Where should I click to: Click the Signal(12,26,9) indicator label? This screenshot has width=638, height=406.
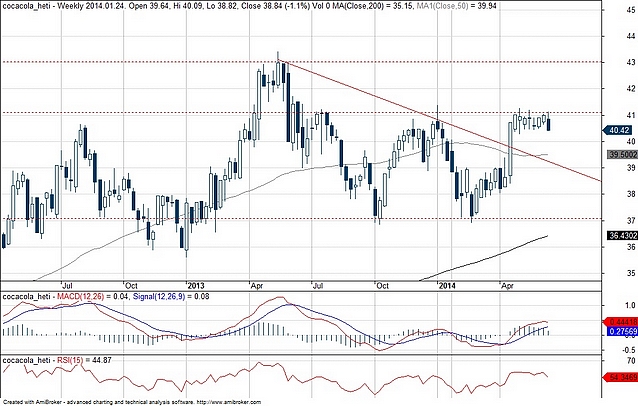click(159, 297)
